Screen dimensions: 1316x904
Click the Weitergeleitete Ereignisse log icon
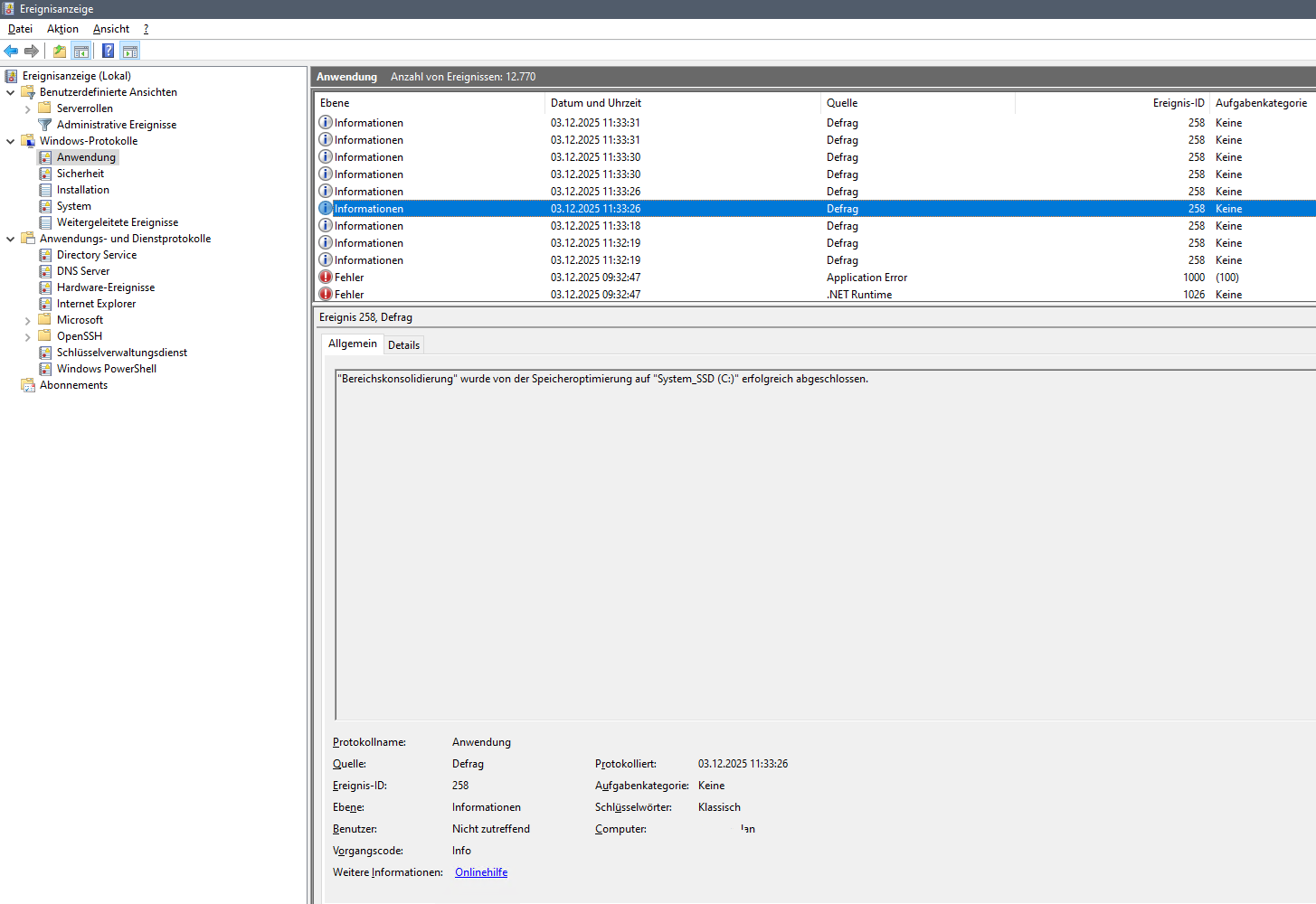(x=45, y=222)
